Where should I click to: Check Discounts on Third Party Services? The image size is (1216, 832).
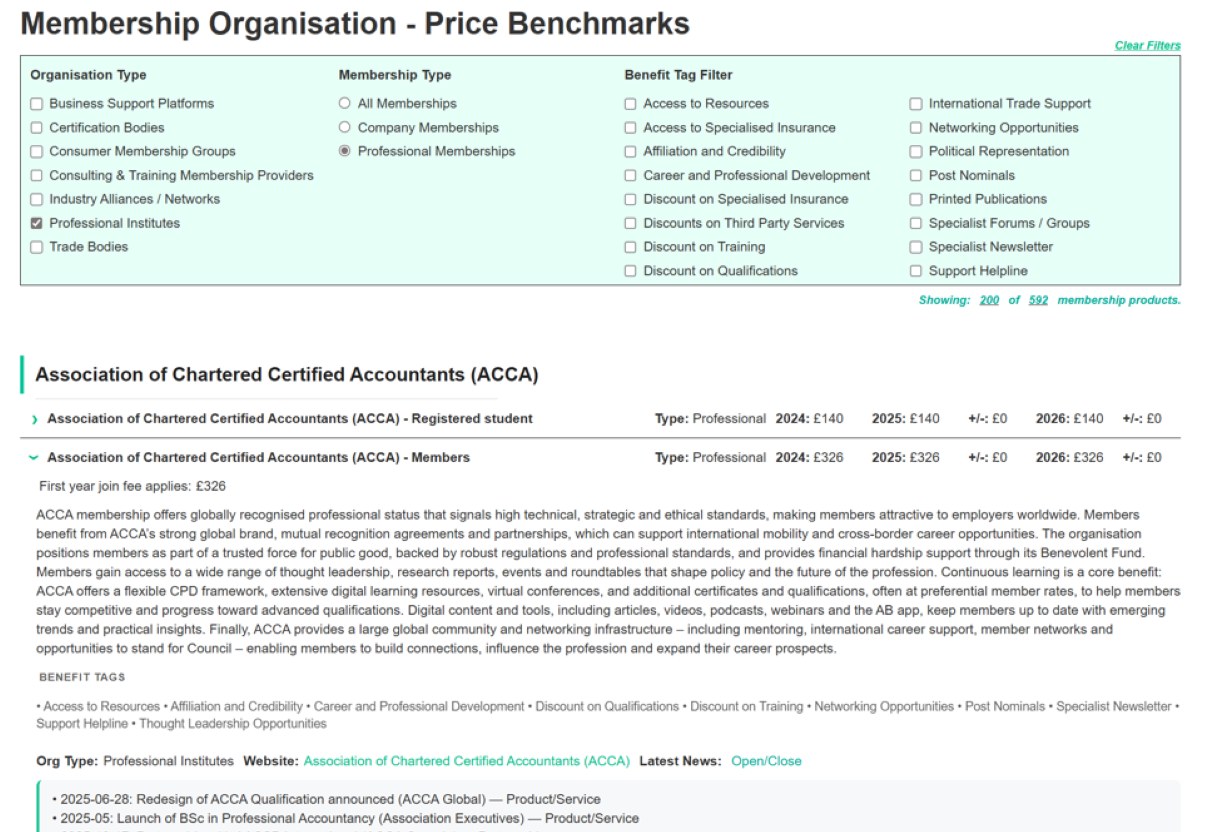(630, 224)
